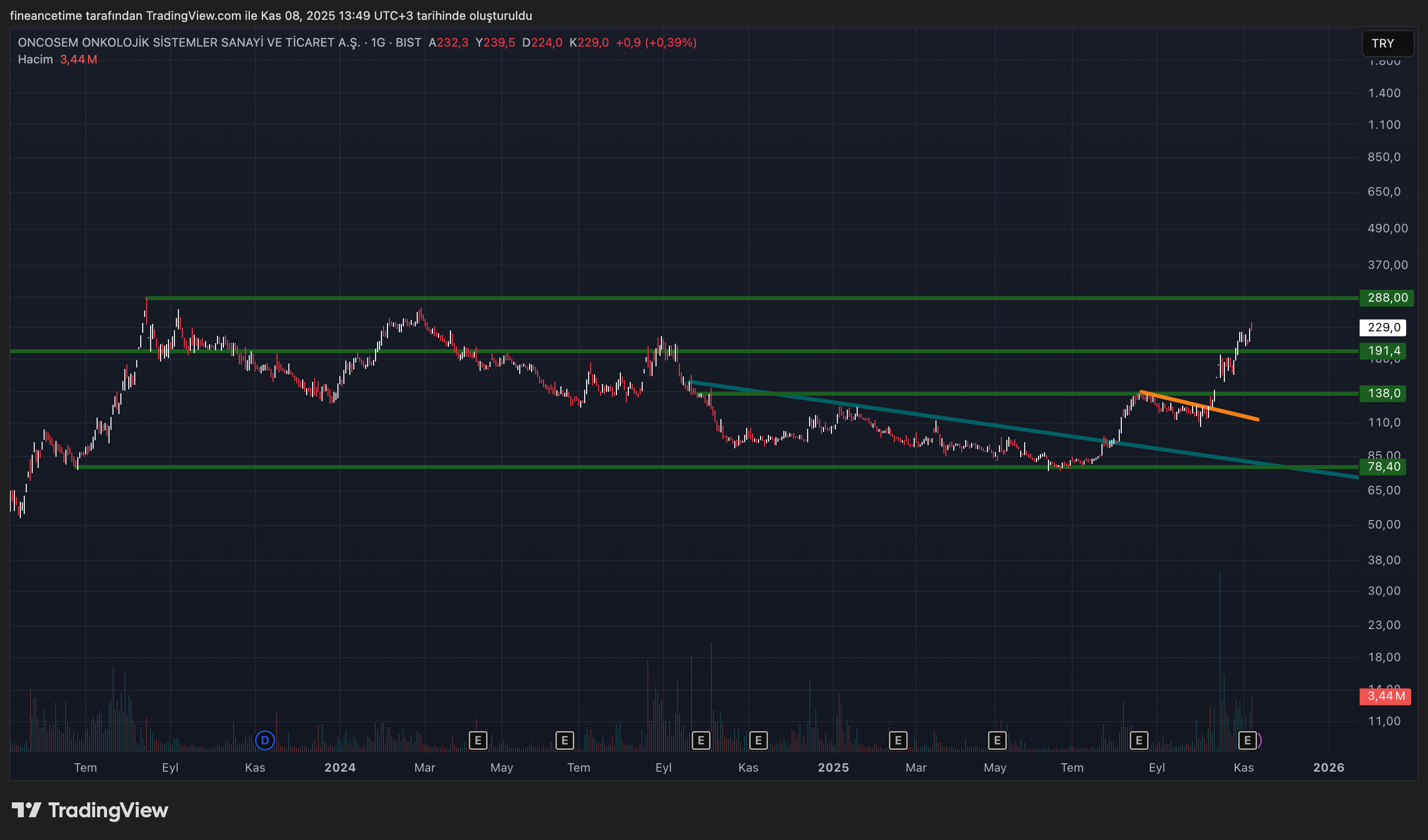Click earnings E marker just right of Kas 2024
The image size is (1428, 840).
(758, 740)
